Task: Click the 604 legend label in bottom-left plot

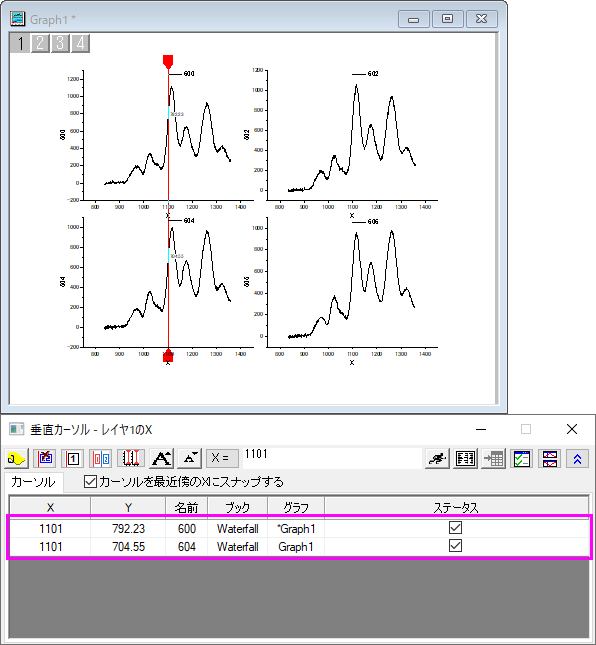Action: 189,220
